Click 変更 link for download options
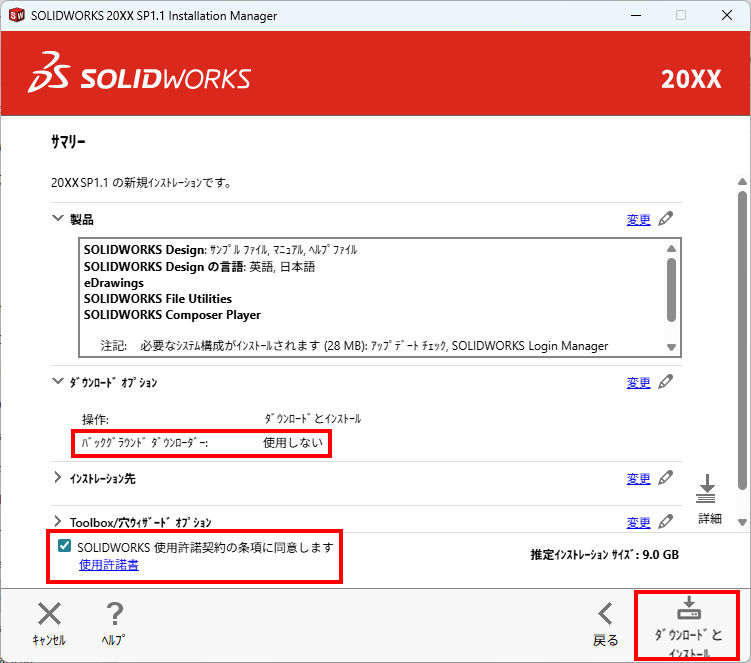Screen dimensions: 751x663 tap(638, 383)
